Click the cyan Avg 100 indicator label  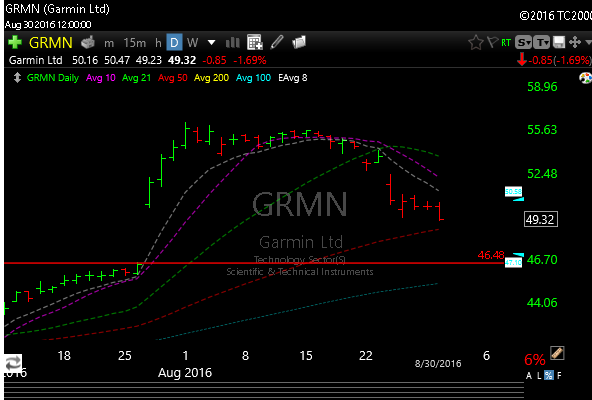[x=253, y=78]
